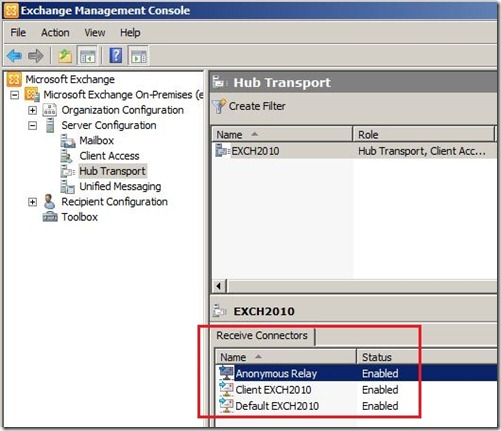Click the Microsoft Exchange root node icon
Viewport: 501px width, 431px height.
point(14,79)
